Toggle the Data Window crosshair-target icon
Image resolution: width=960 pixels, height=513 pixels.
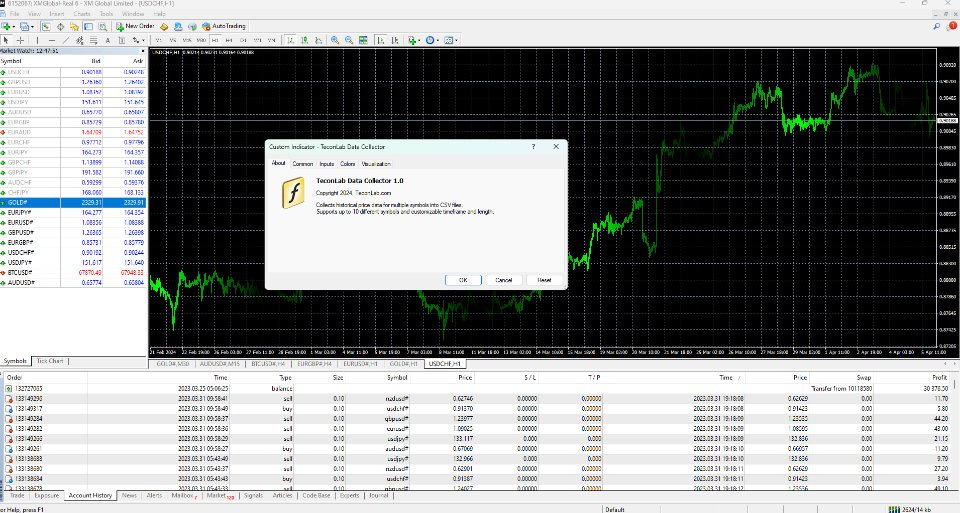(x=61, y=26)
